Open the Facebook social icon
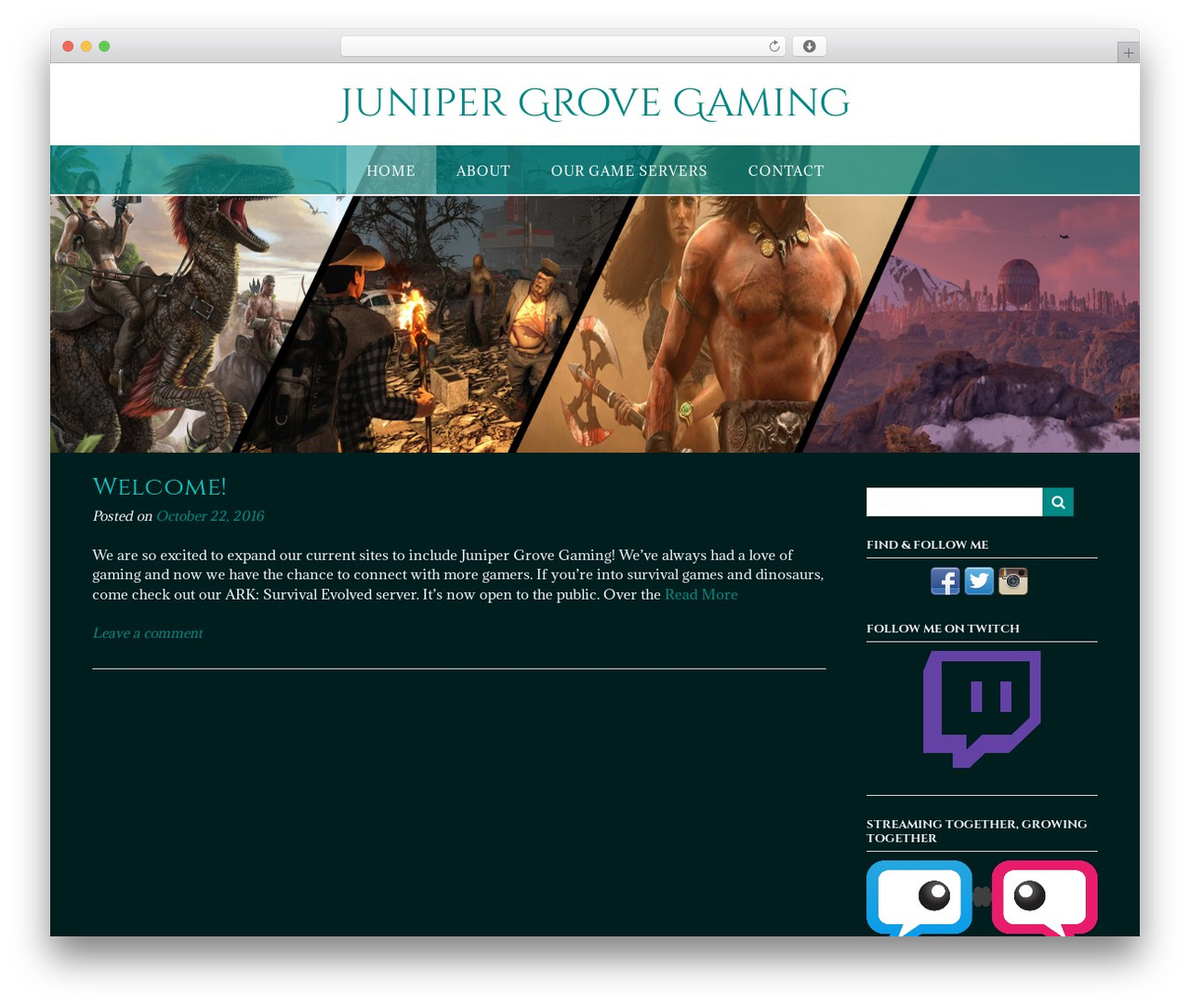The height and width of the screenshot is (1008, 1190). pos(945,581)
